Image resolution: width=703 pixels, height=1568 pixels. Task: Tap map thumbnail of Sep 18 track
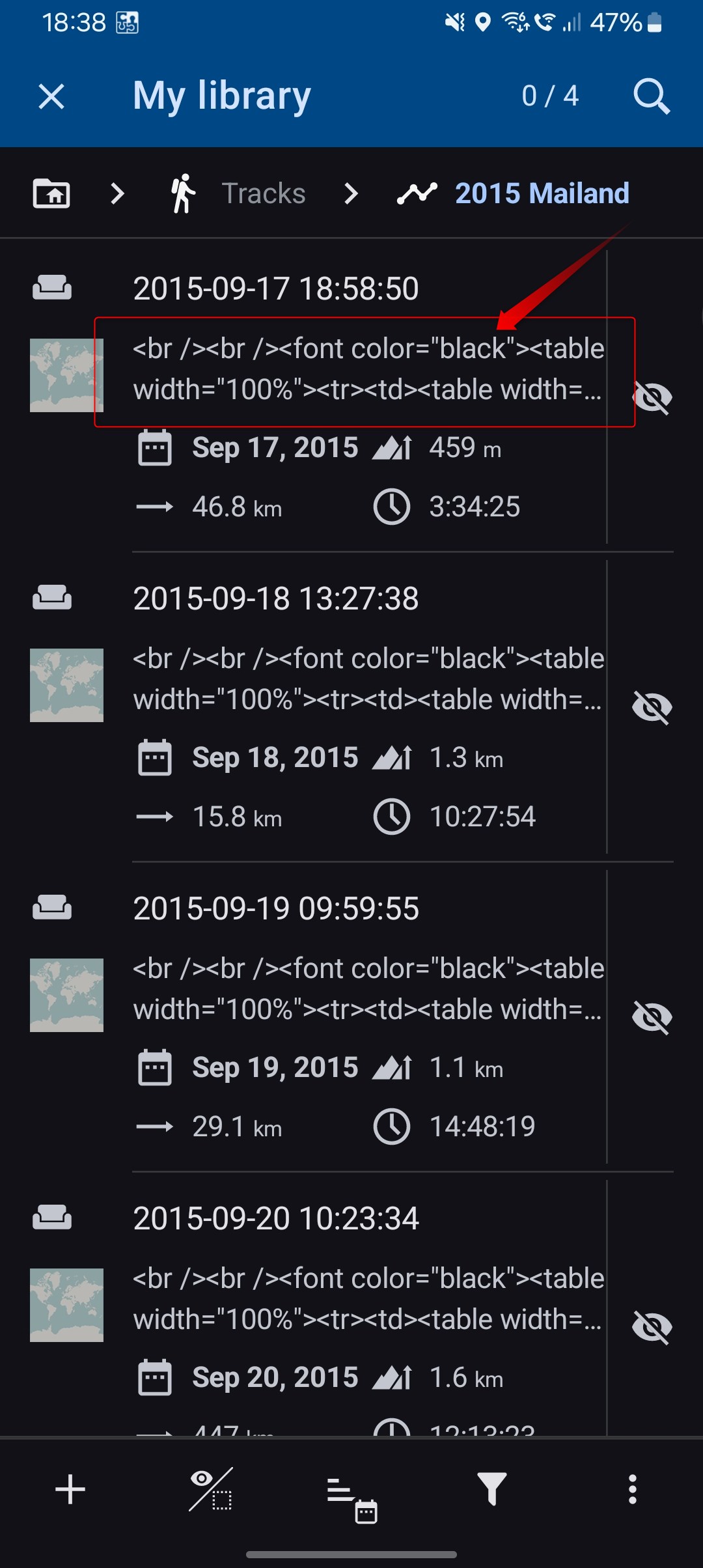point(66,685)
